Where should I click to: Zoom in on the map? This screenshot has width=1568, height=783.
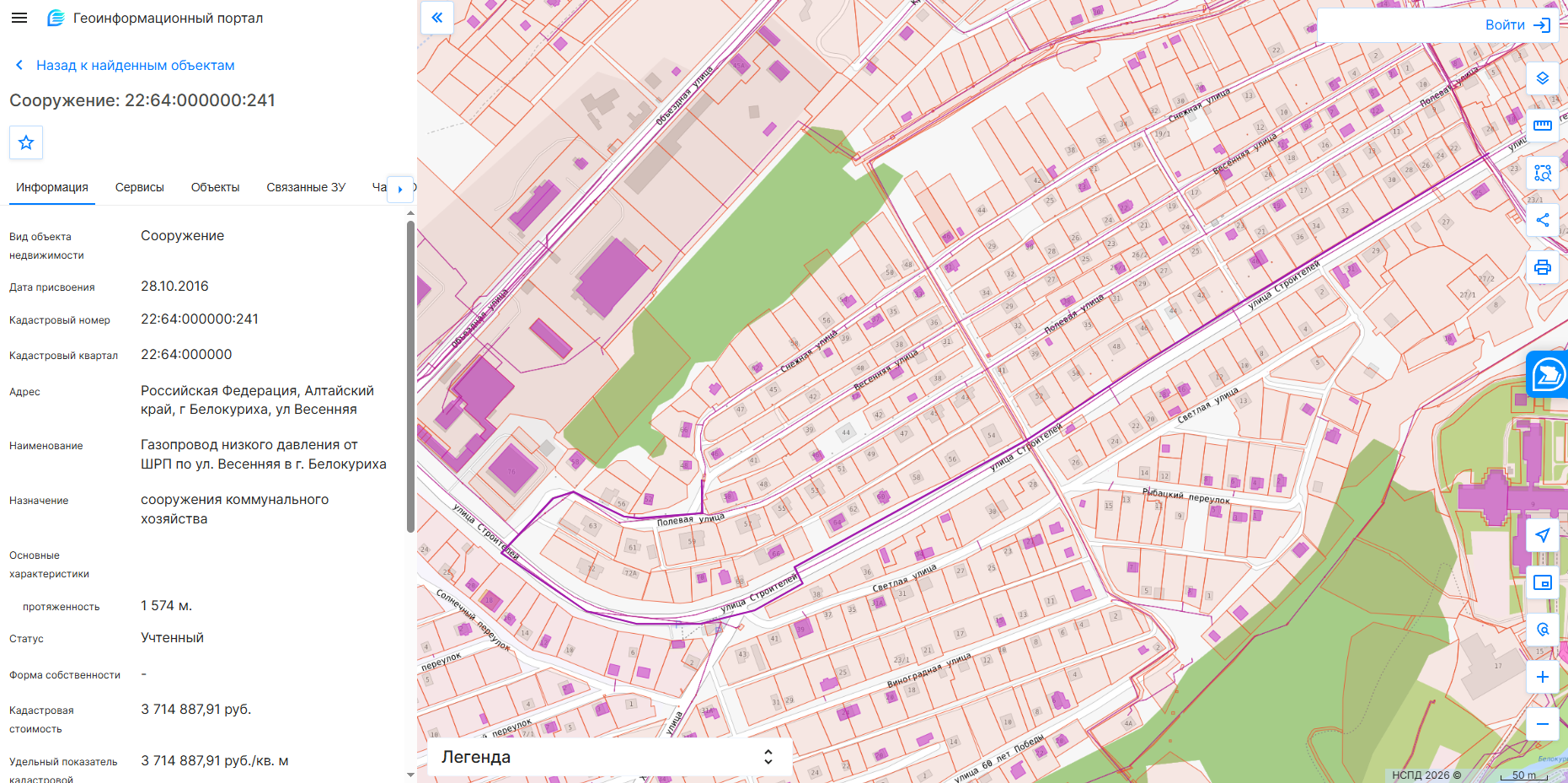pos(1543,677)
